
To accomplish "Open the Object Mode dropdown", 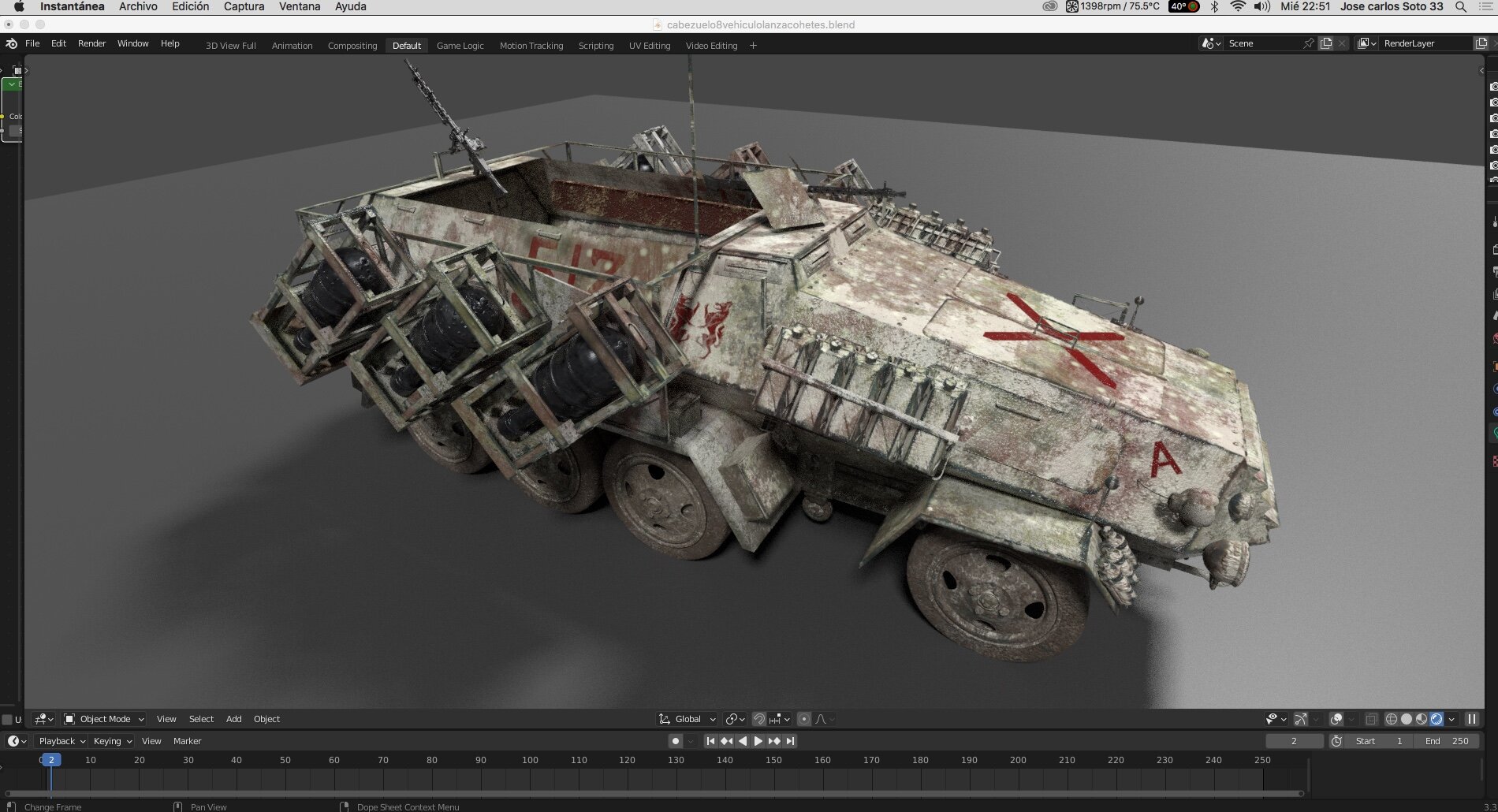I will point(103,719).
